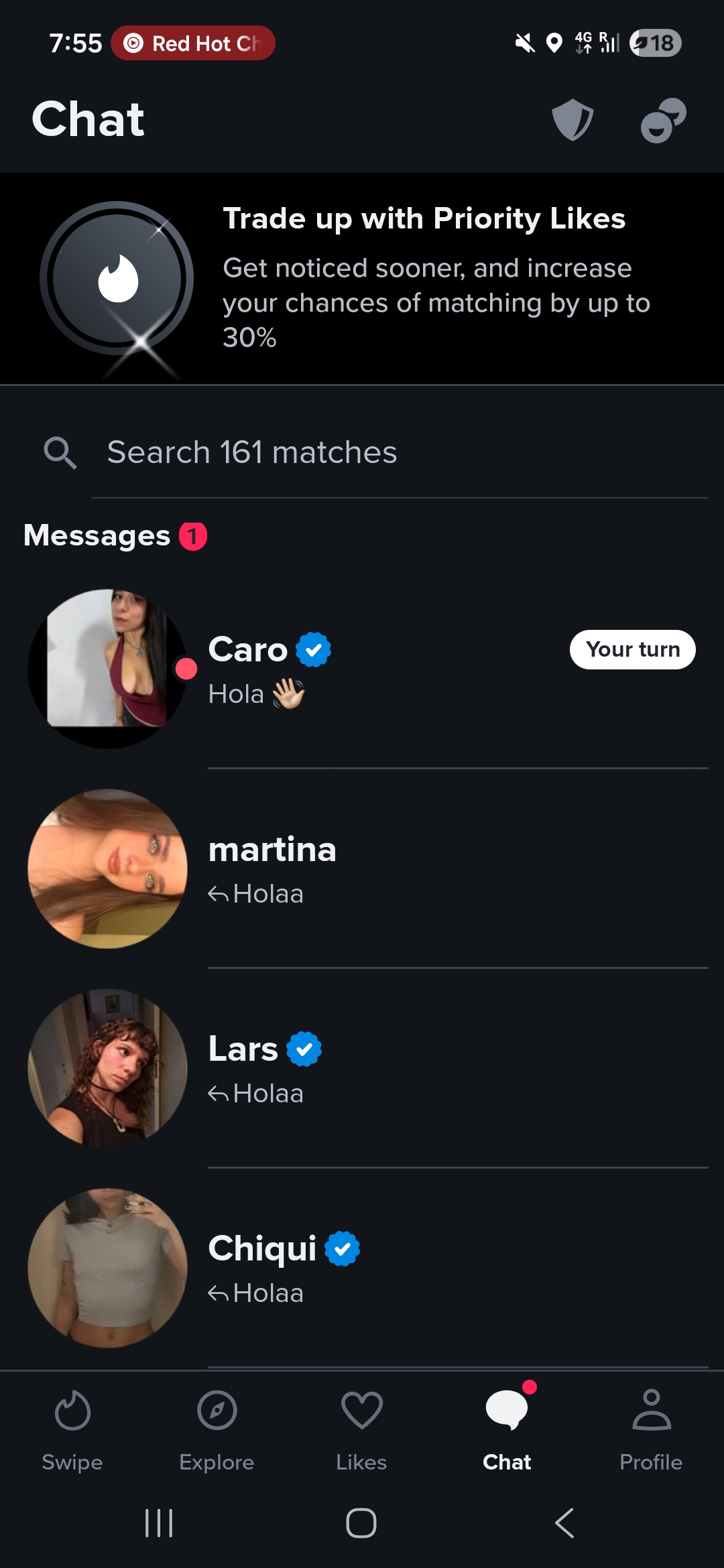Select the Messages unread counter badge

coord(192,534)
